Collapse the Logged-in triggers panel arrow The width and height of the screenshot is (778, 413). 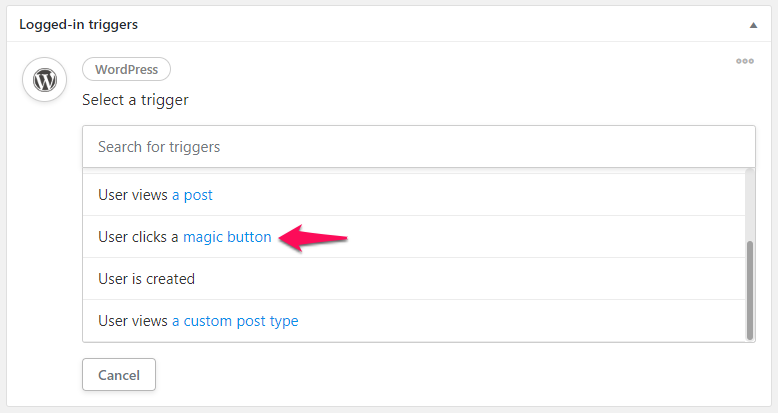coord(753,25)
